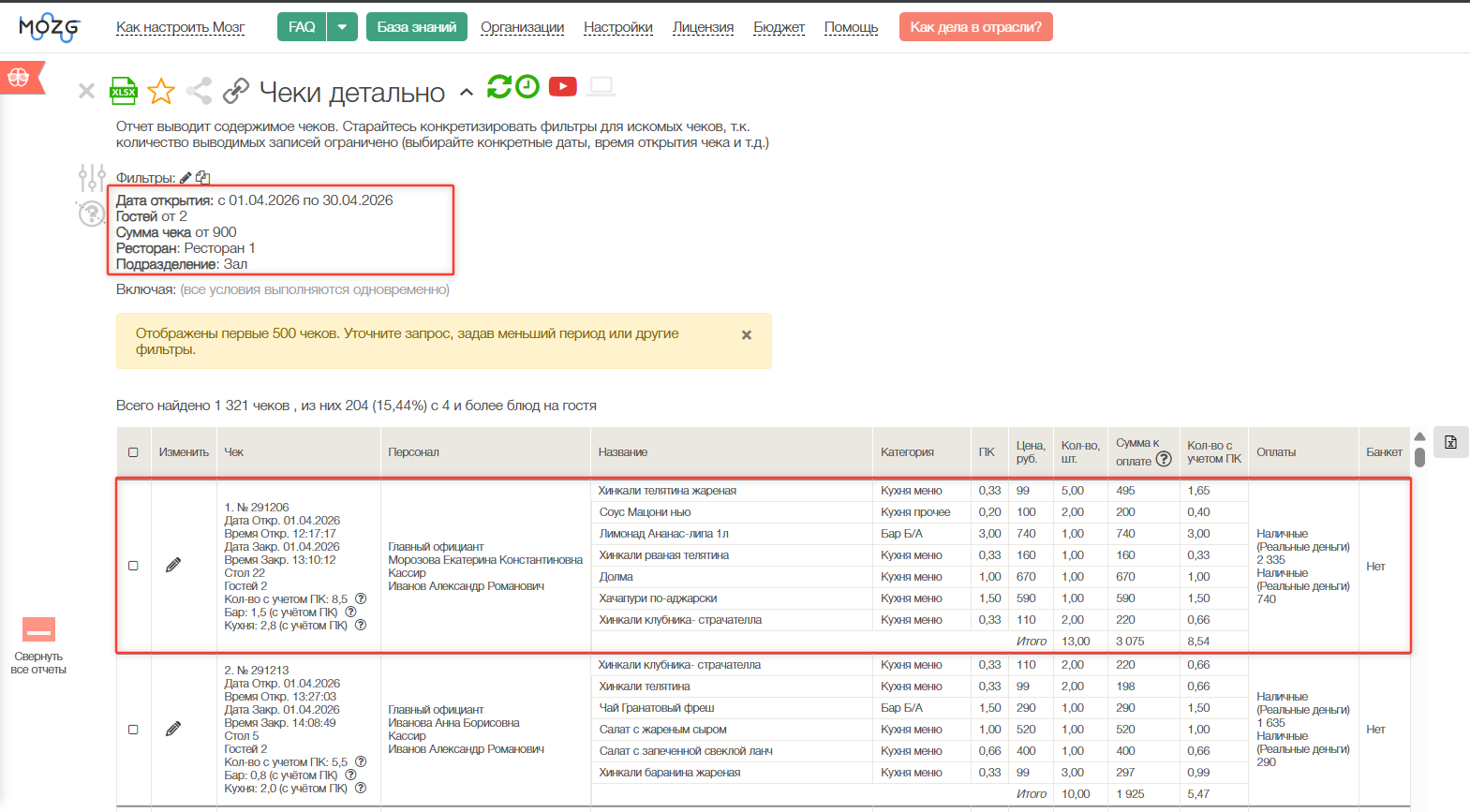Click Подразделение: Зал filter line
Image resolution: width=1470 pixels, height=812 pixels.
click(x=182, y=264)
